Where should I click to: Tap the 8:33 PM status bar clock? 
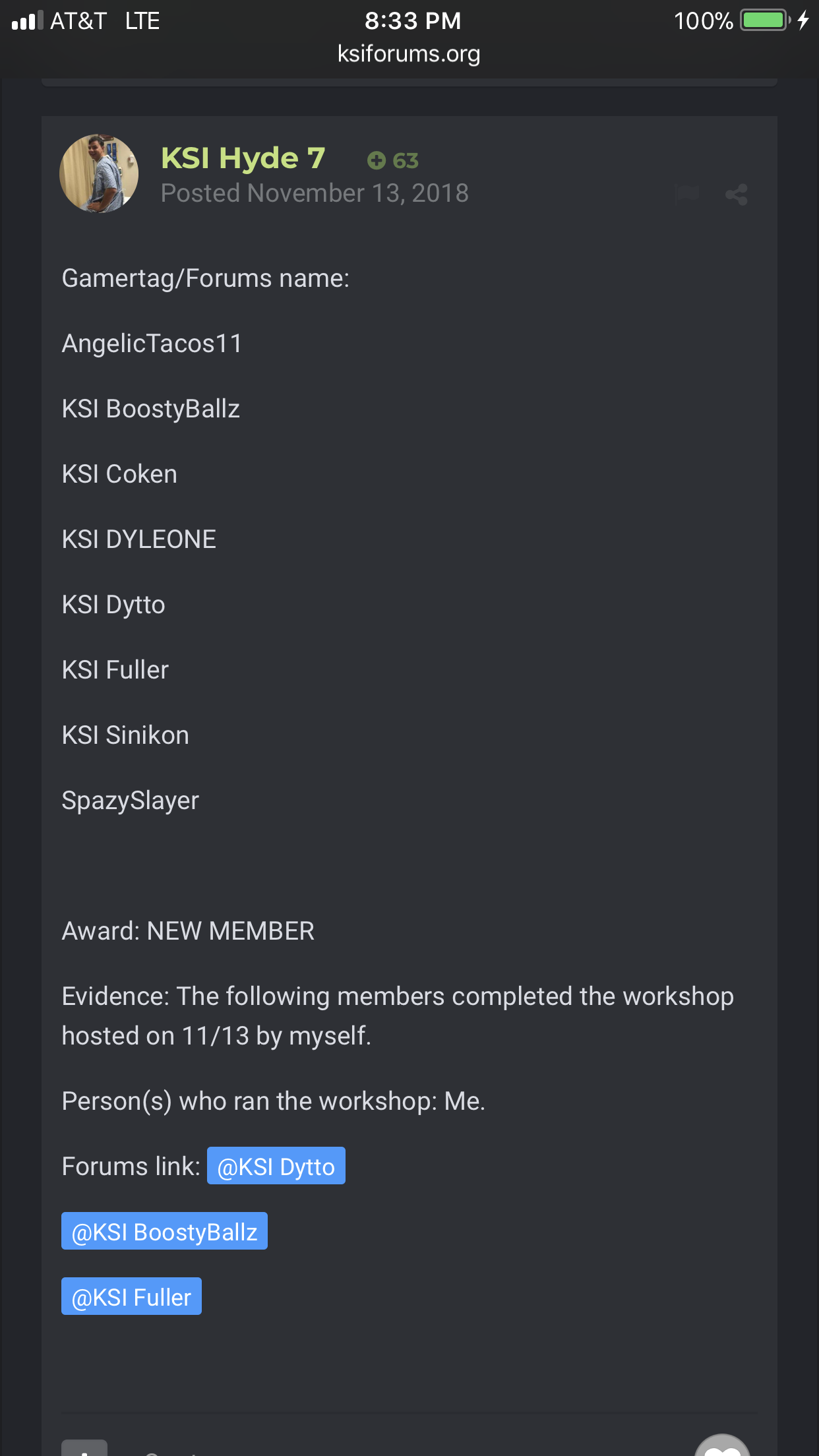[x=413, y=20]
